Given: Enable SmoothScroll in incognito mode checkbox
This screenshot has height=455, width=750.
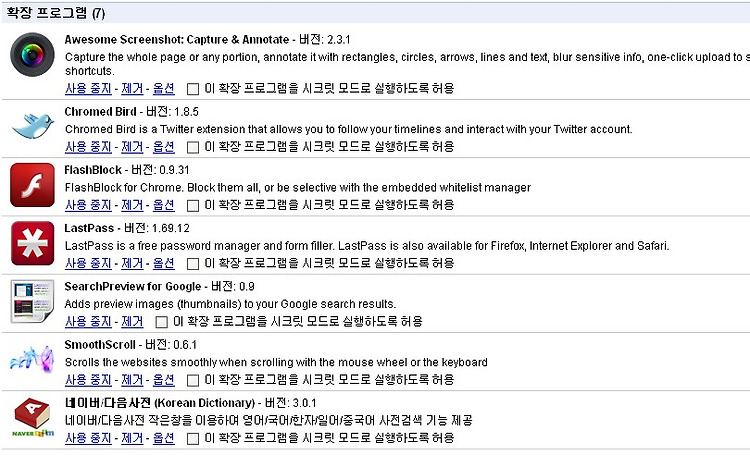Looking at the screenshot, I should click(x=193, y=380).
